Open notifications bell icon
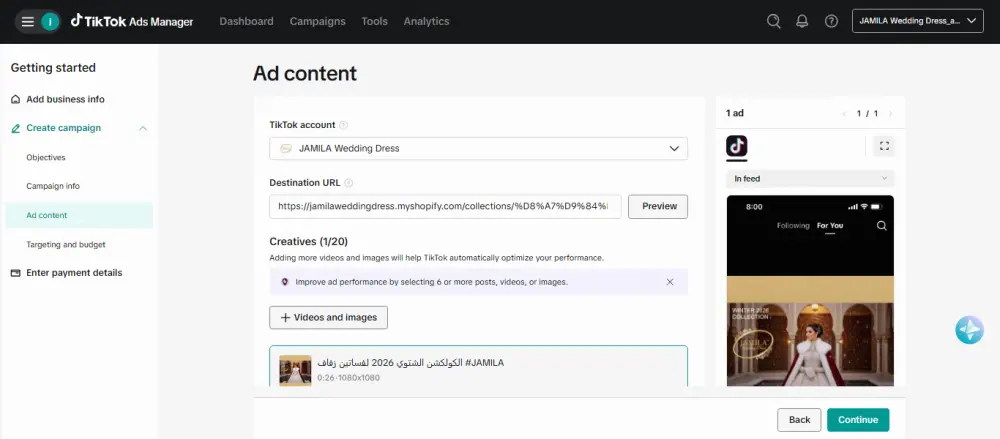Image resolution: width=1000 pixels, height=439 pixels. pos(802,21)
